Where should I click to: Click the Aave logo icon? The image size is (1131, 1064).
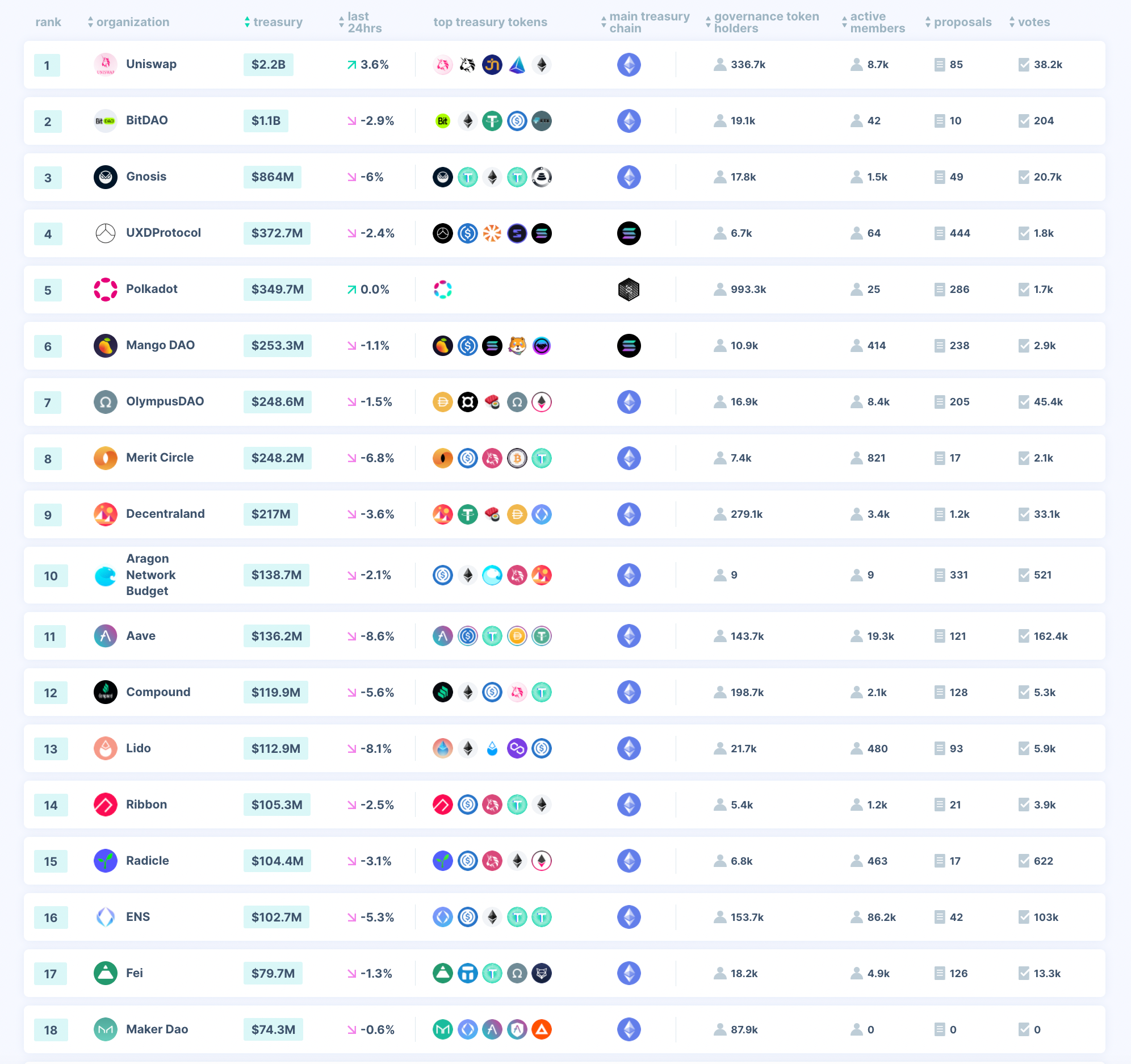click(105, 636)
